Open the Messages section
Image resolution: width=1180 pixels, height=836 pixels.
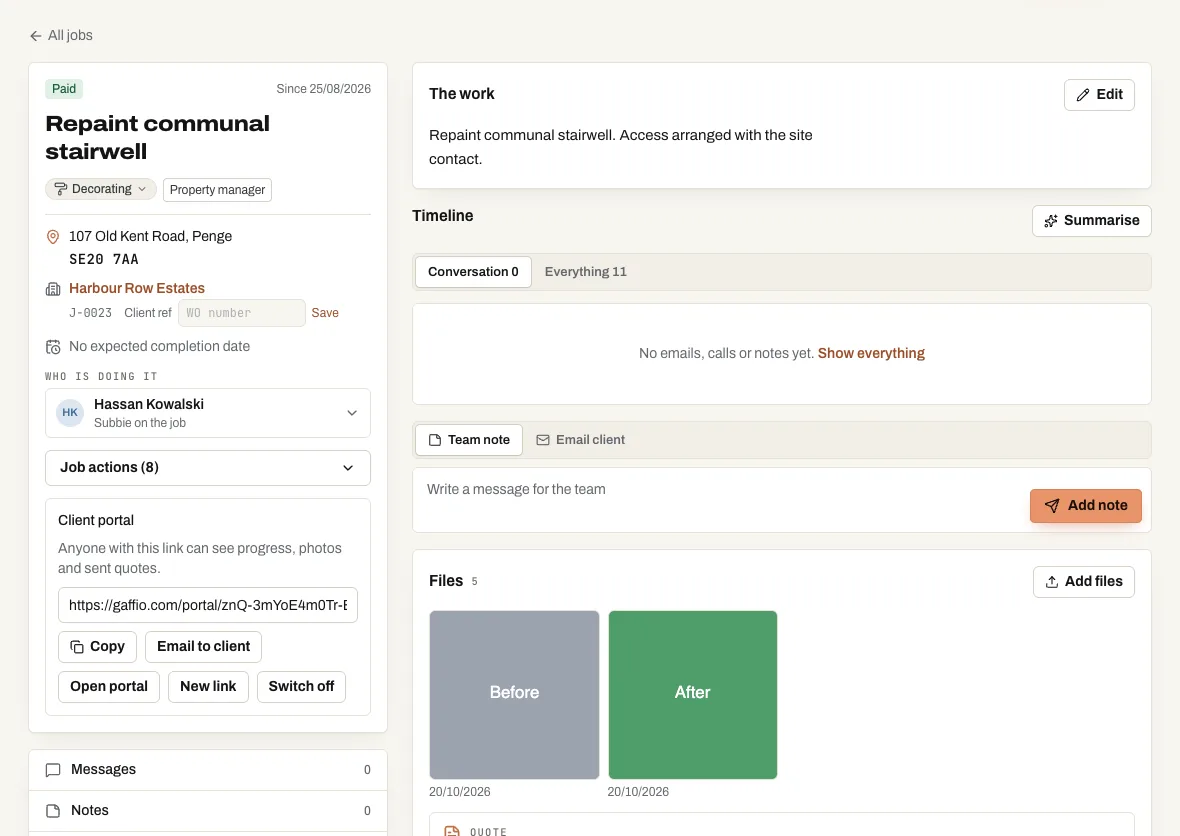(x=208, y=770)
